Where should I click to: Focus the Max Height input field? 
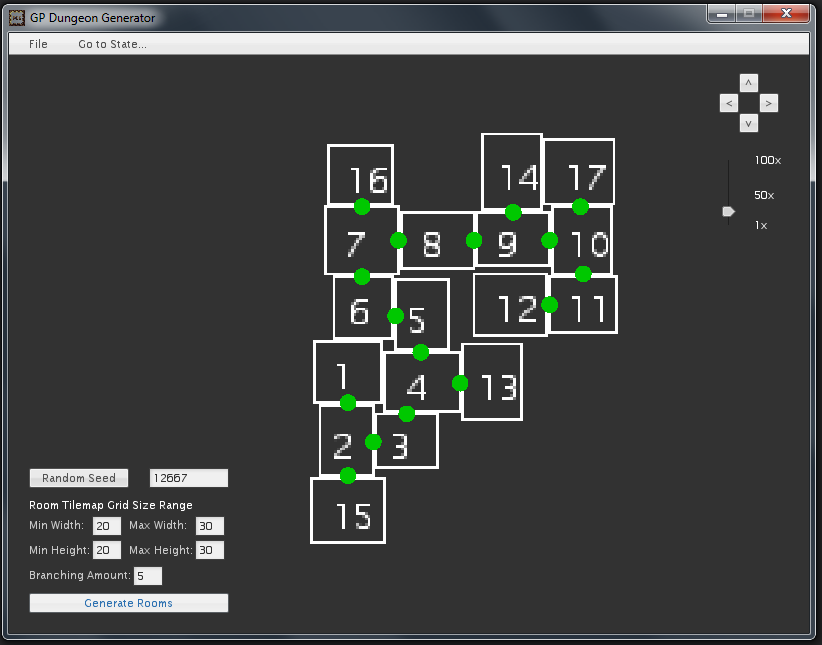point(210,550)
